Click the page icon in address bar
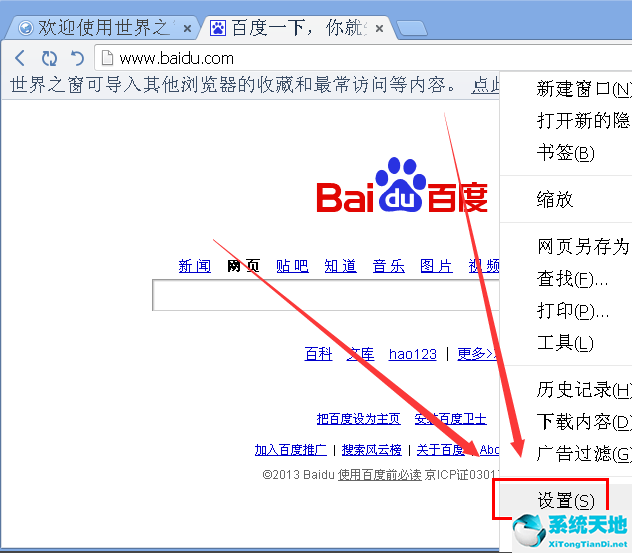Screen dimensions: 632x553 pos(107,58)
